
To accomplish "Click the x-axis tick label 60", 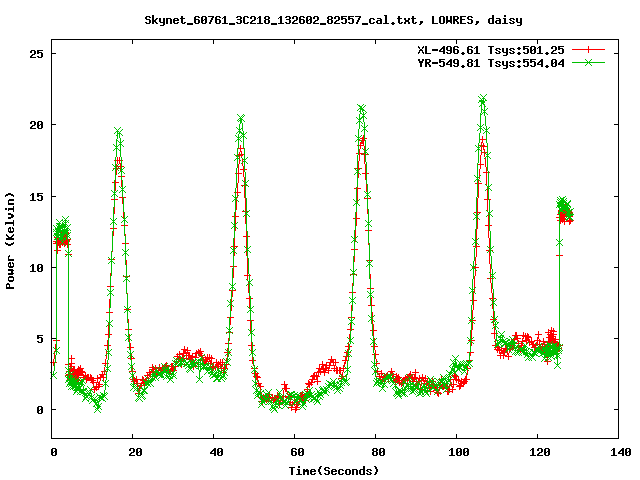I will point(297,452).
